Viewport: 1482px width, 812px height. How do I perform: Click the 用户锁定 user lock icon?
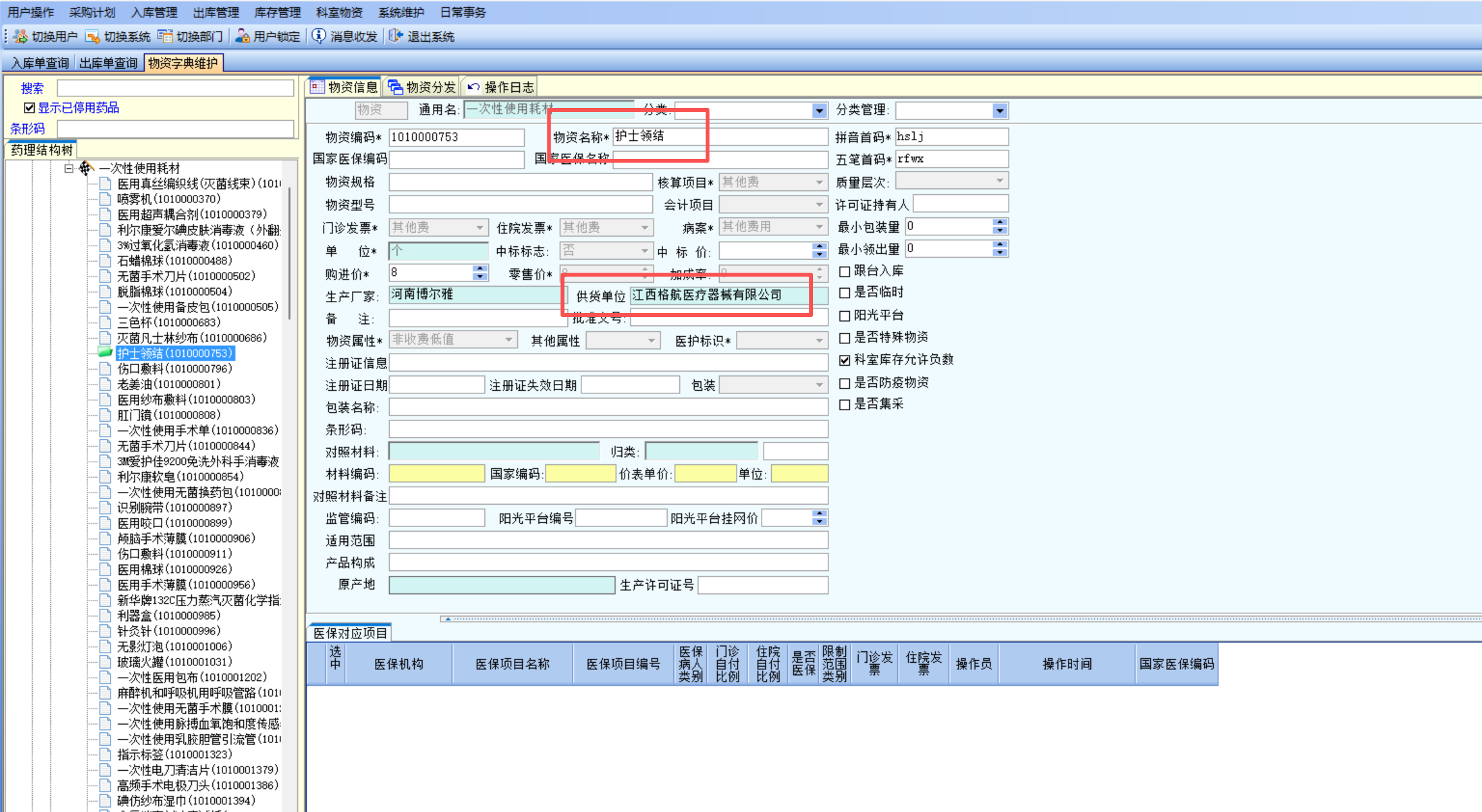[x=242, y=37]
